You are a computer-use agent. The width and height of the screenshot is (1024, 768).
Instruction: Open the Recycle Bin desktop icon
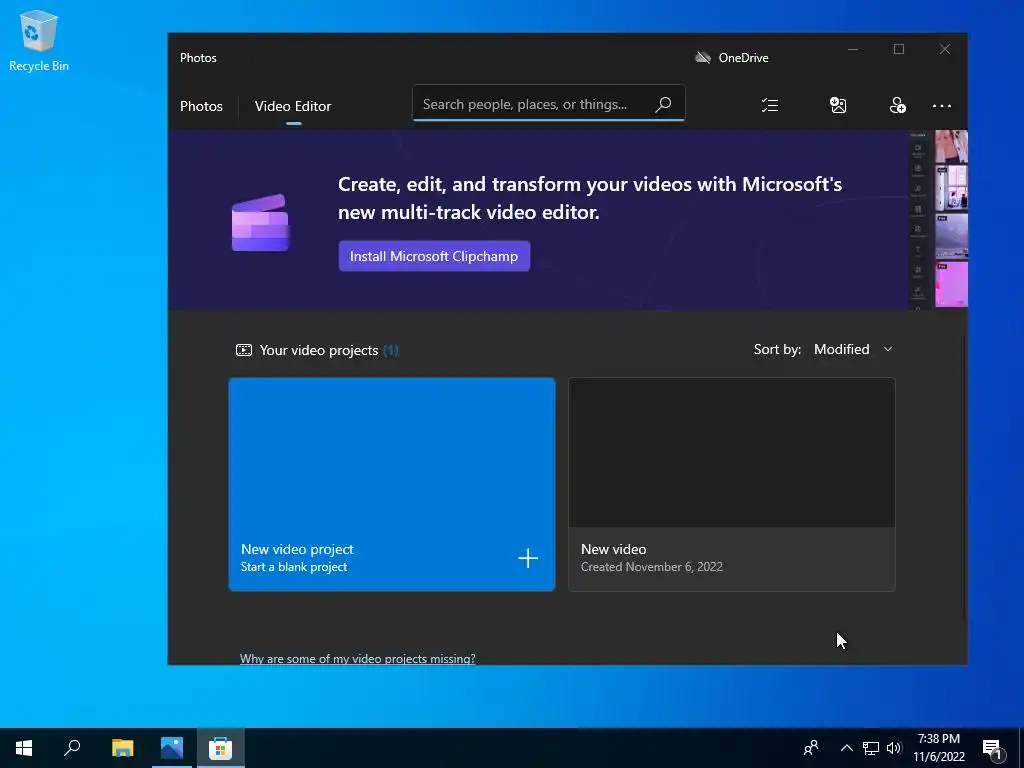click(39, 40)
